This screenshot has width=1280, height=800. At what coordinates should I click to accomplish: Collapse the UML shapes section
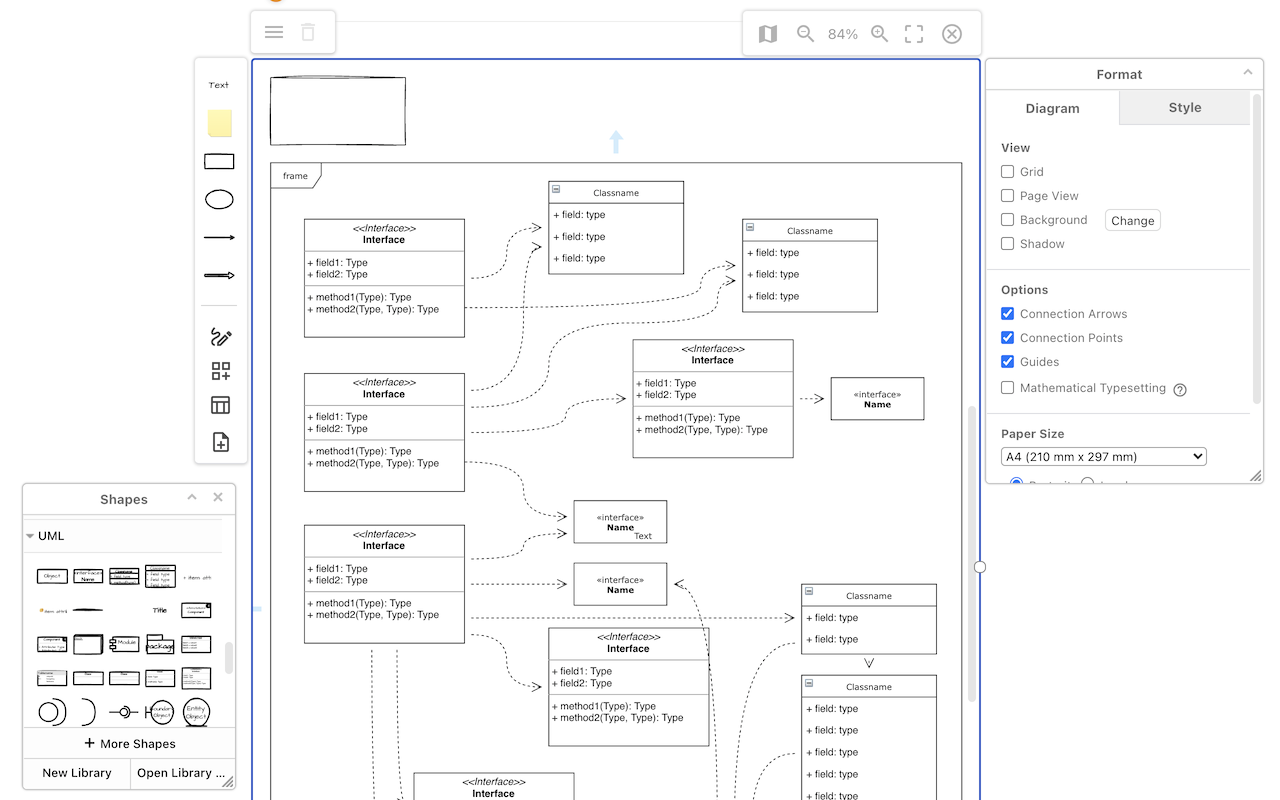point(29,535)
